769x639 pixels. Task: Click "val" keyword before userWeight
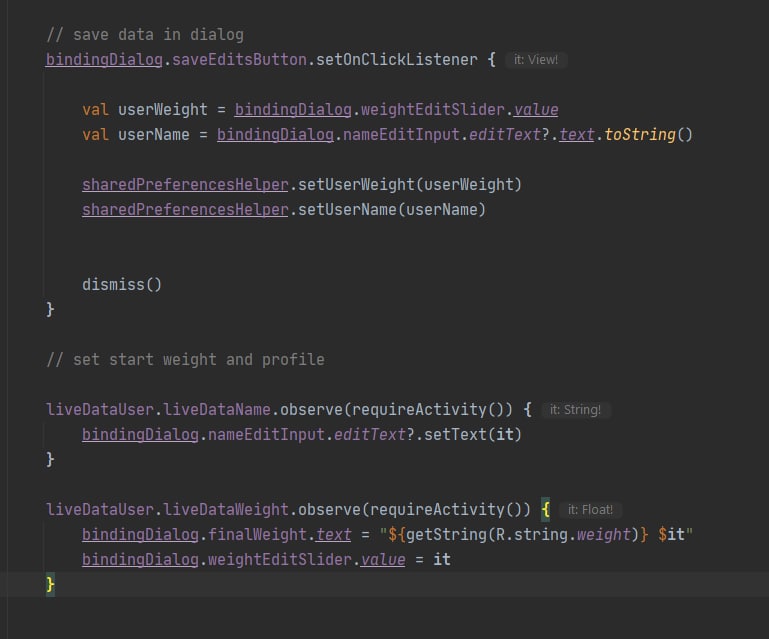(x=95, y=109)
